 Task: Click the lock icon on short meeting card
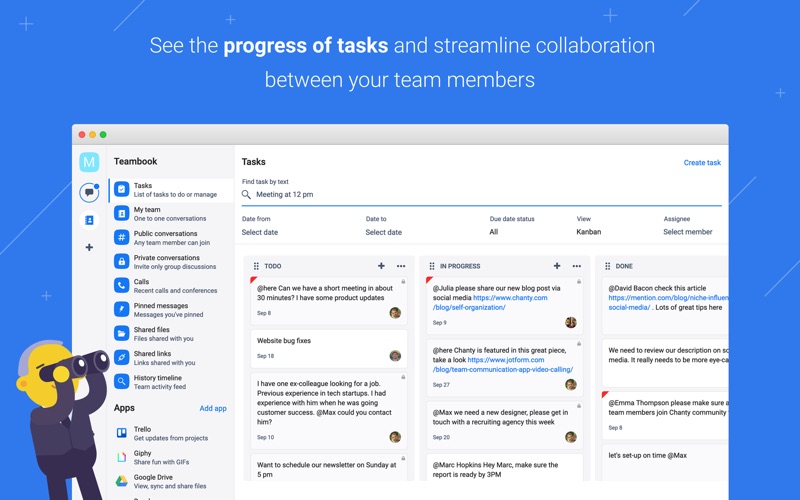(403, 282)
